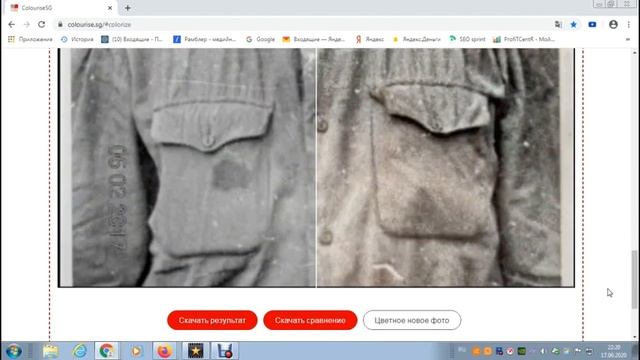Open media player taskbar icon
This screenshot has width=640, height=360.
pyautogui.click(x=136, y=351)
